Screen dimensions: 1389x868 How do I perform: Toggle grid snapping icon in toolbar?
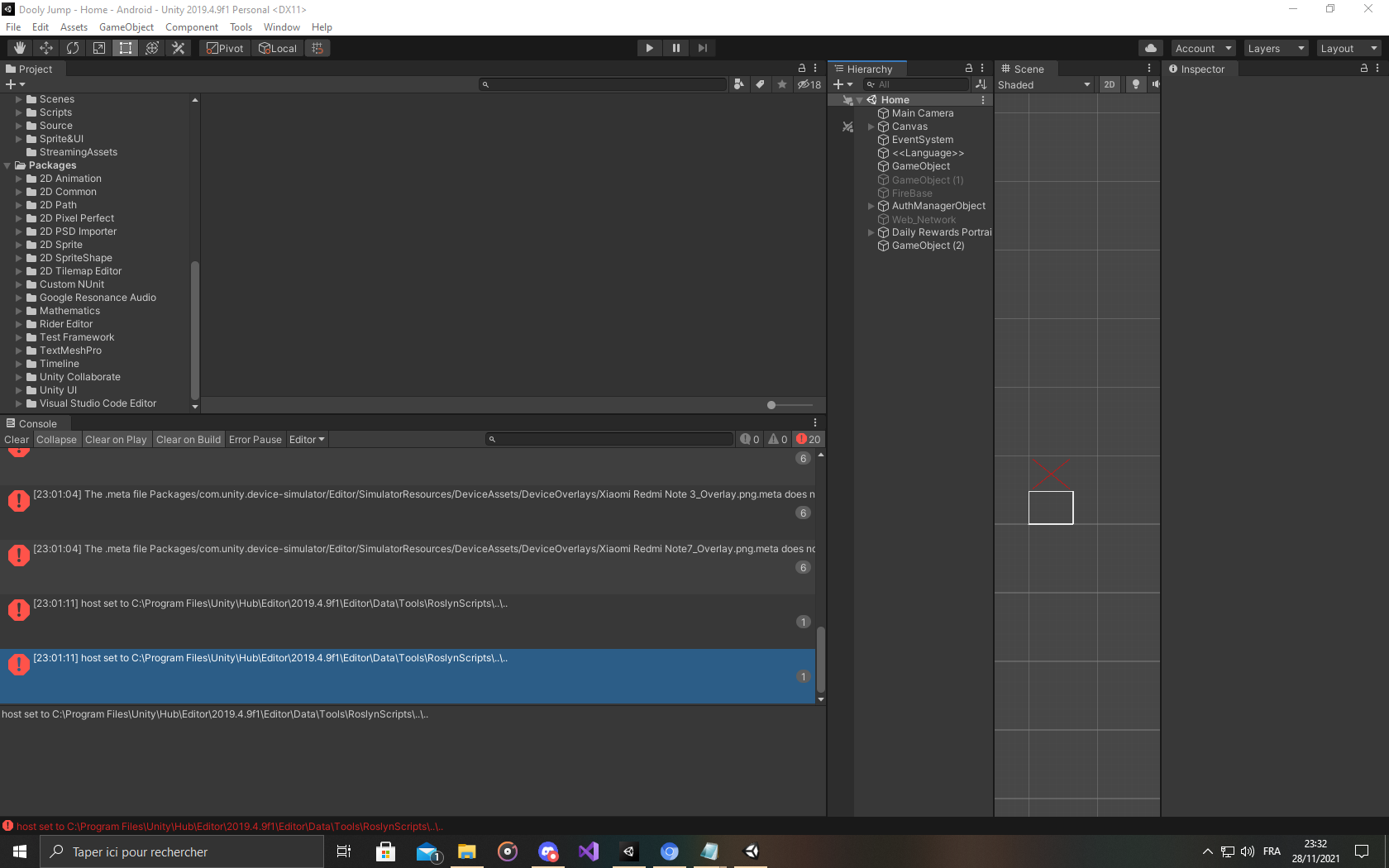(317, 48)
